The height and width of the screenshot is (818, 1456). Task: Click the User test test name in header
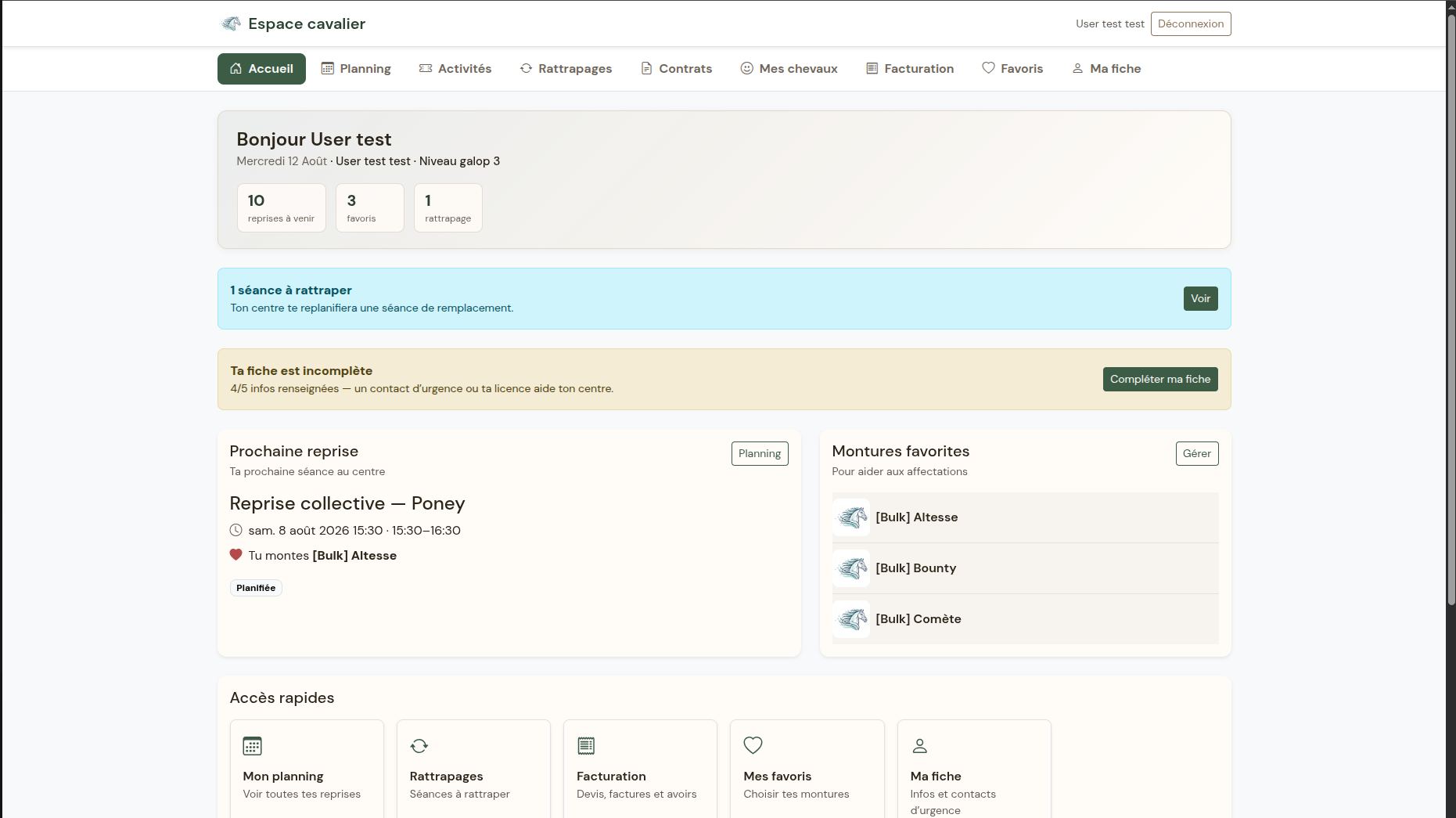tap(1109, 23)
